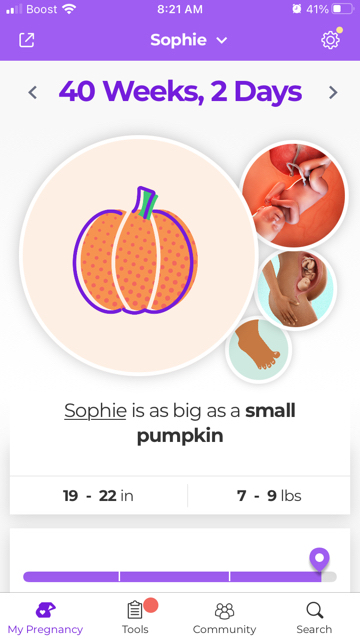The width and height of the screenshot is (360, 640).
Task: Switch to the Community tab
Action: [224, 617]
